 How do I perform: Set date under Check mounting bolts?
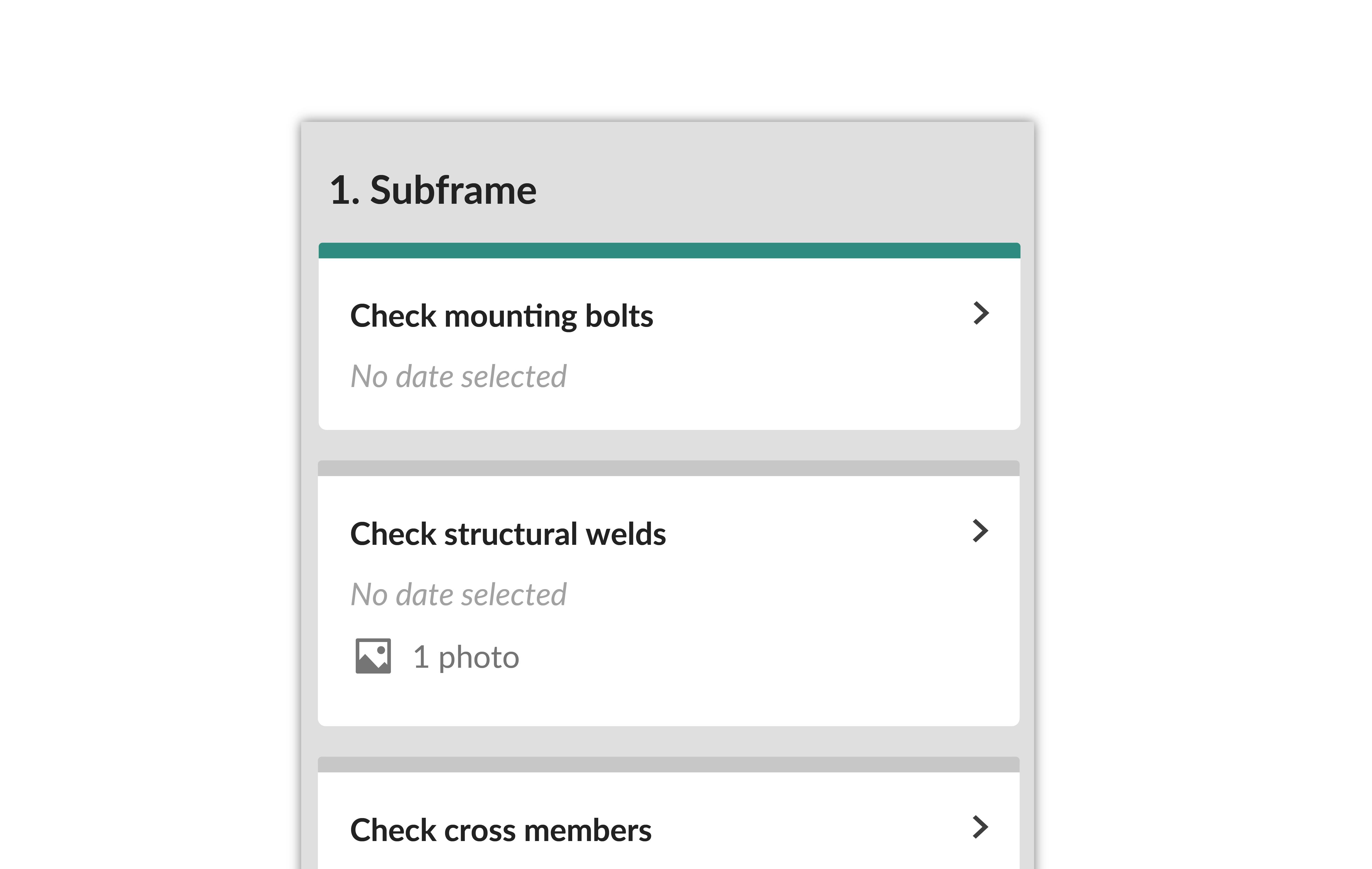458,377
